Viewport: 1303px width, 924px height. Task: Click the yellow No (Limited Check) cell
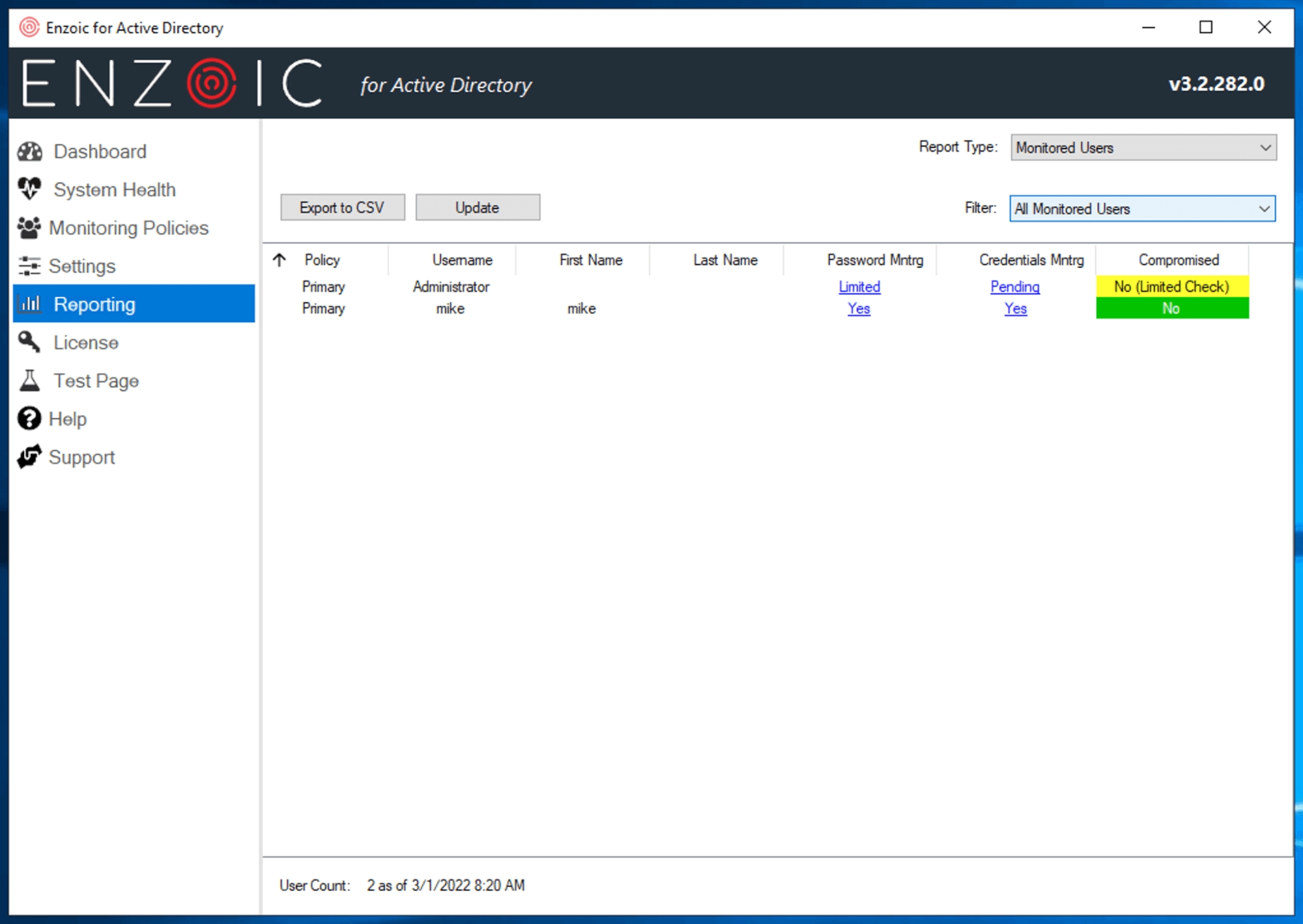(x=1171, y=287)
